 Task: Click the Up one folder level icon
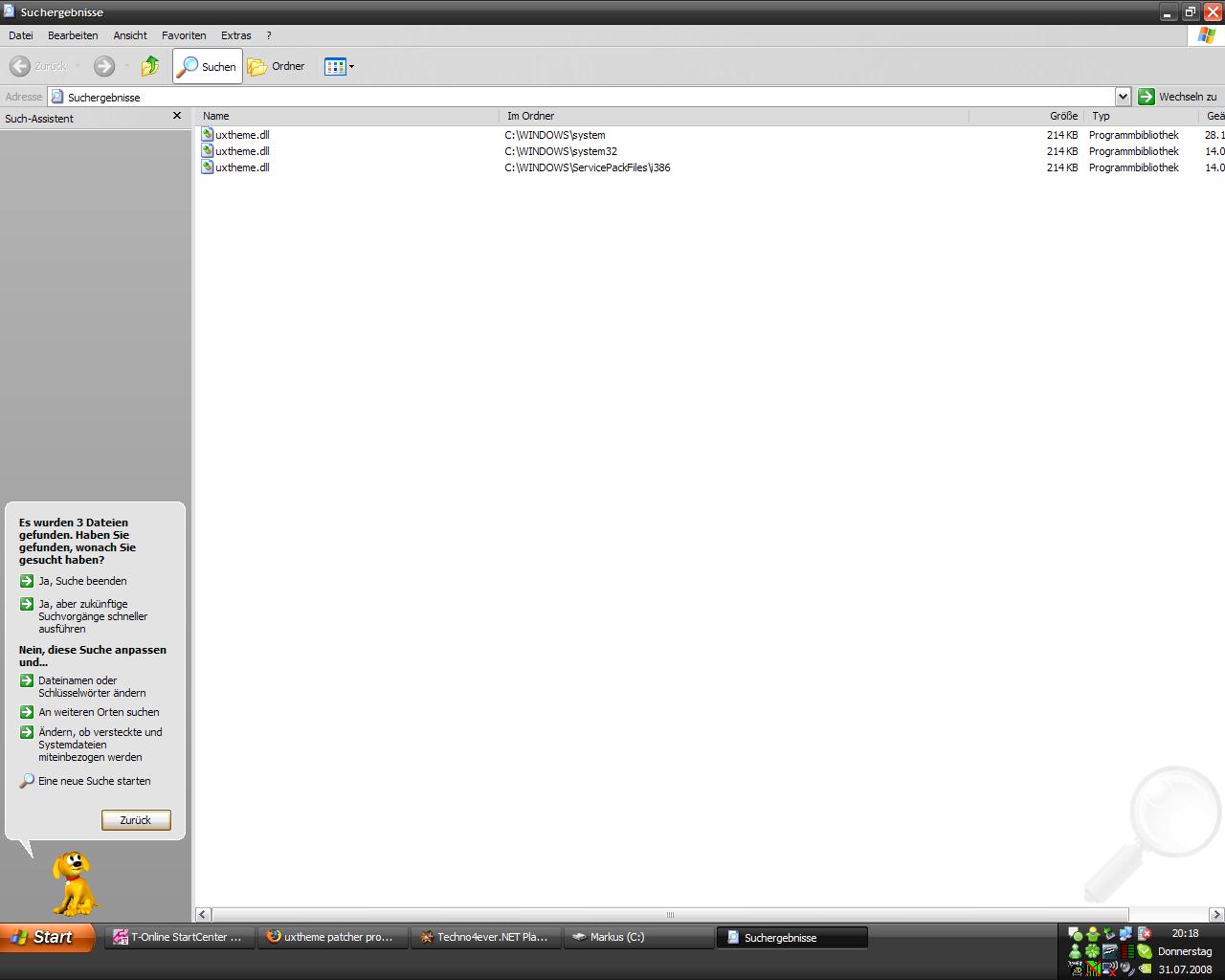click(x=150, y=66)
